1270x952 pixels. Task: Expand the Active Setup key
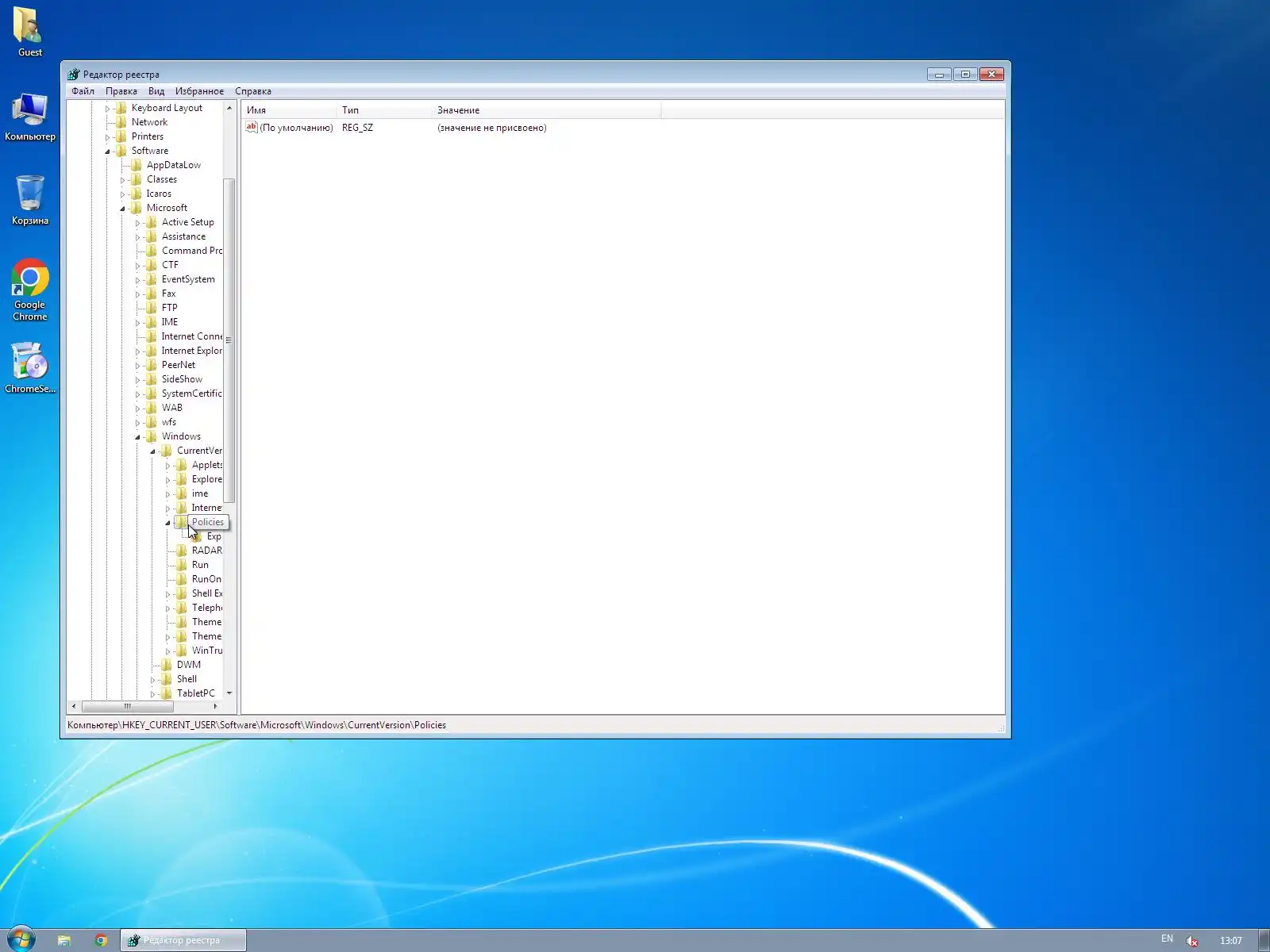tap(137, 223)
